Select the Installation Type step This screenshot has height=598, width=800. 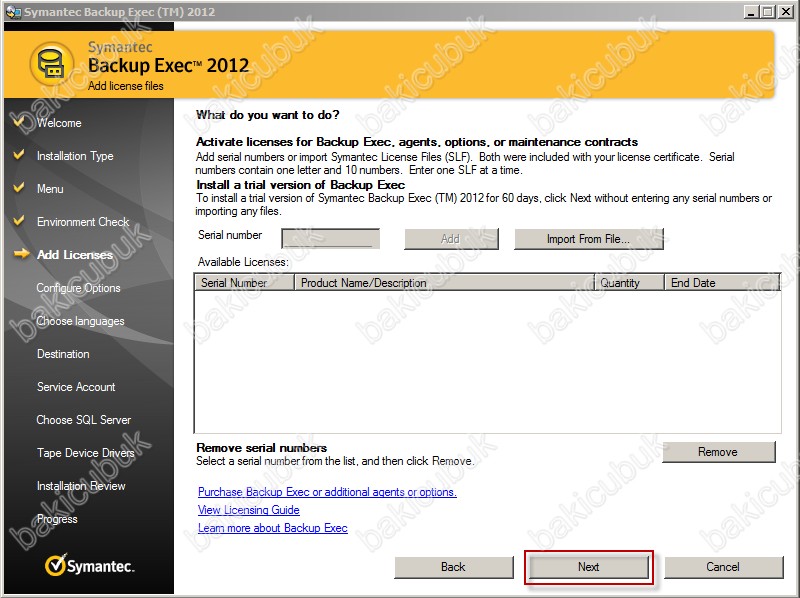(75, 156)
